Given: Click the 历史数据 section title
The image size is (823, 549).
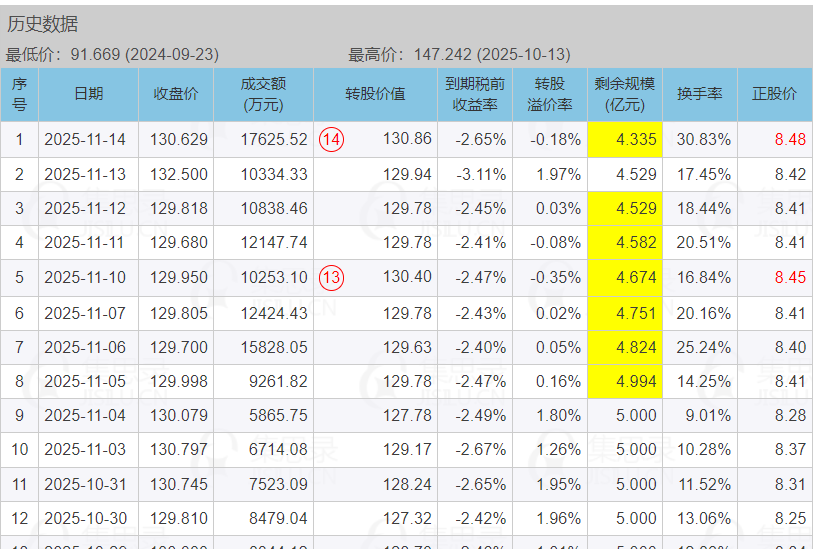Looking at the screenshot, I should [42, 24].
